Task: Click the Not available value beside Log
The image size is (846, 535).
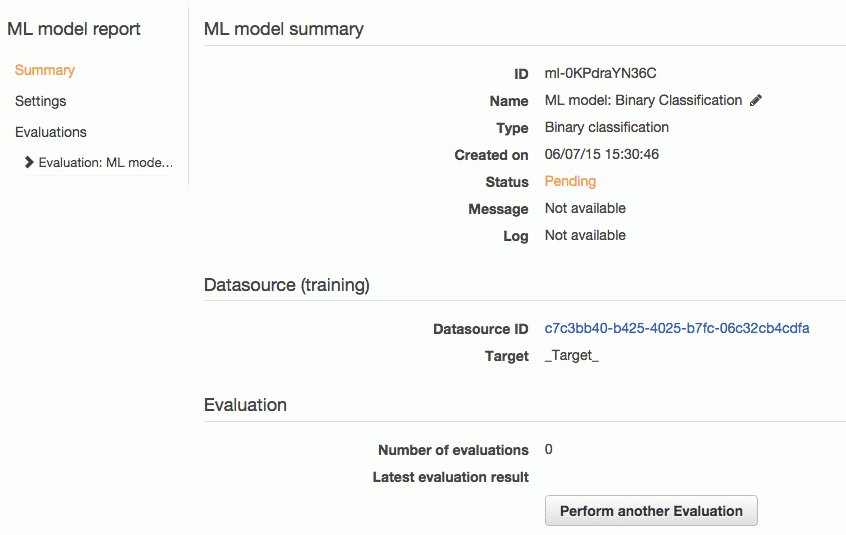Action: 585,235
